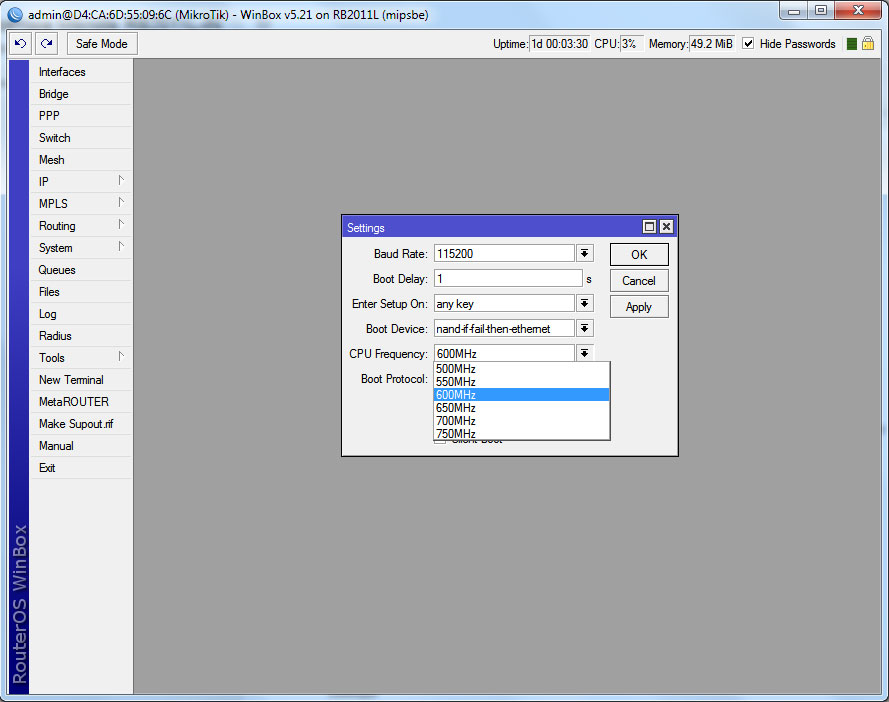Open the System menu in sidebar
The width and height of the screenshot is (889, 702).
(56, 248)
